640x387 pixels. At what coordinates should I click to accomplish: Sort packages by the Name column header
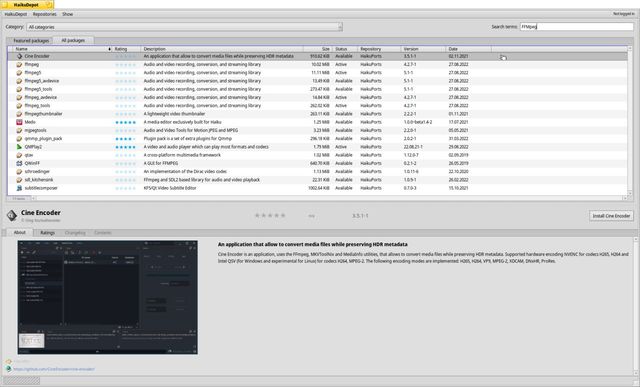click(61, 49)
